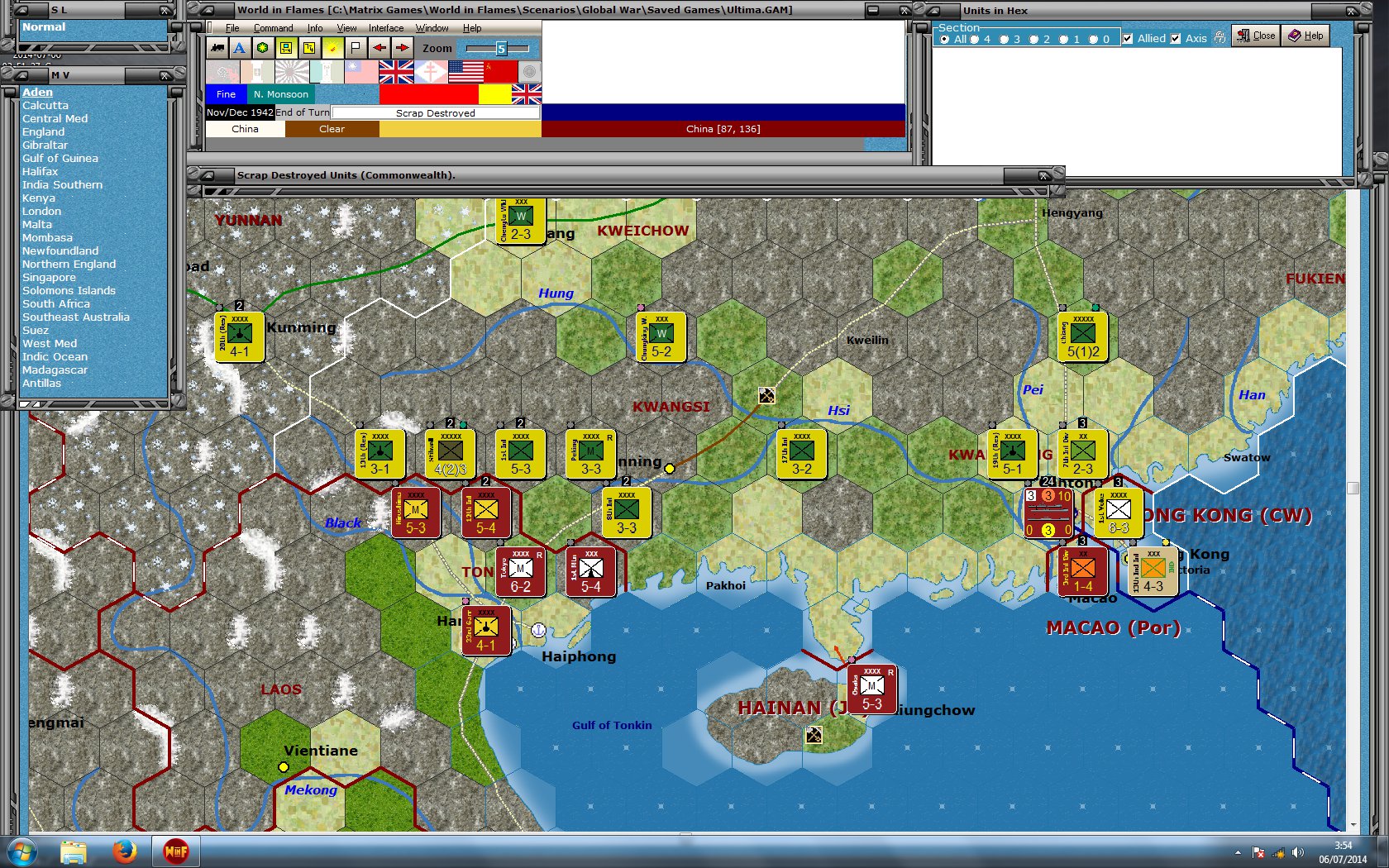The height and width of the screenshot is (868, 1389).
Task: Select the Japanese 4-1 unit near Hanoi
Action: coord(486,631)
